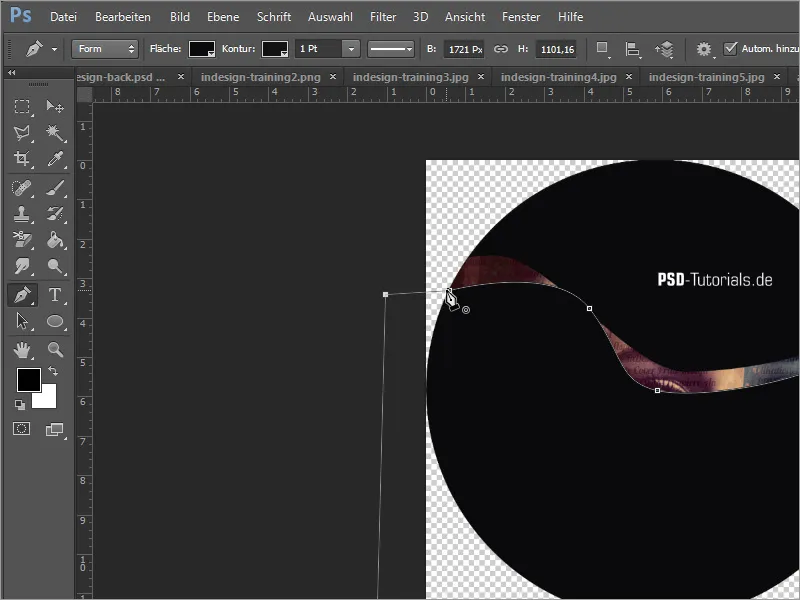Open path alignment options
The width and height of the screenshot is (800, 600).
point(633,49)
